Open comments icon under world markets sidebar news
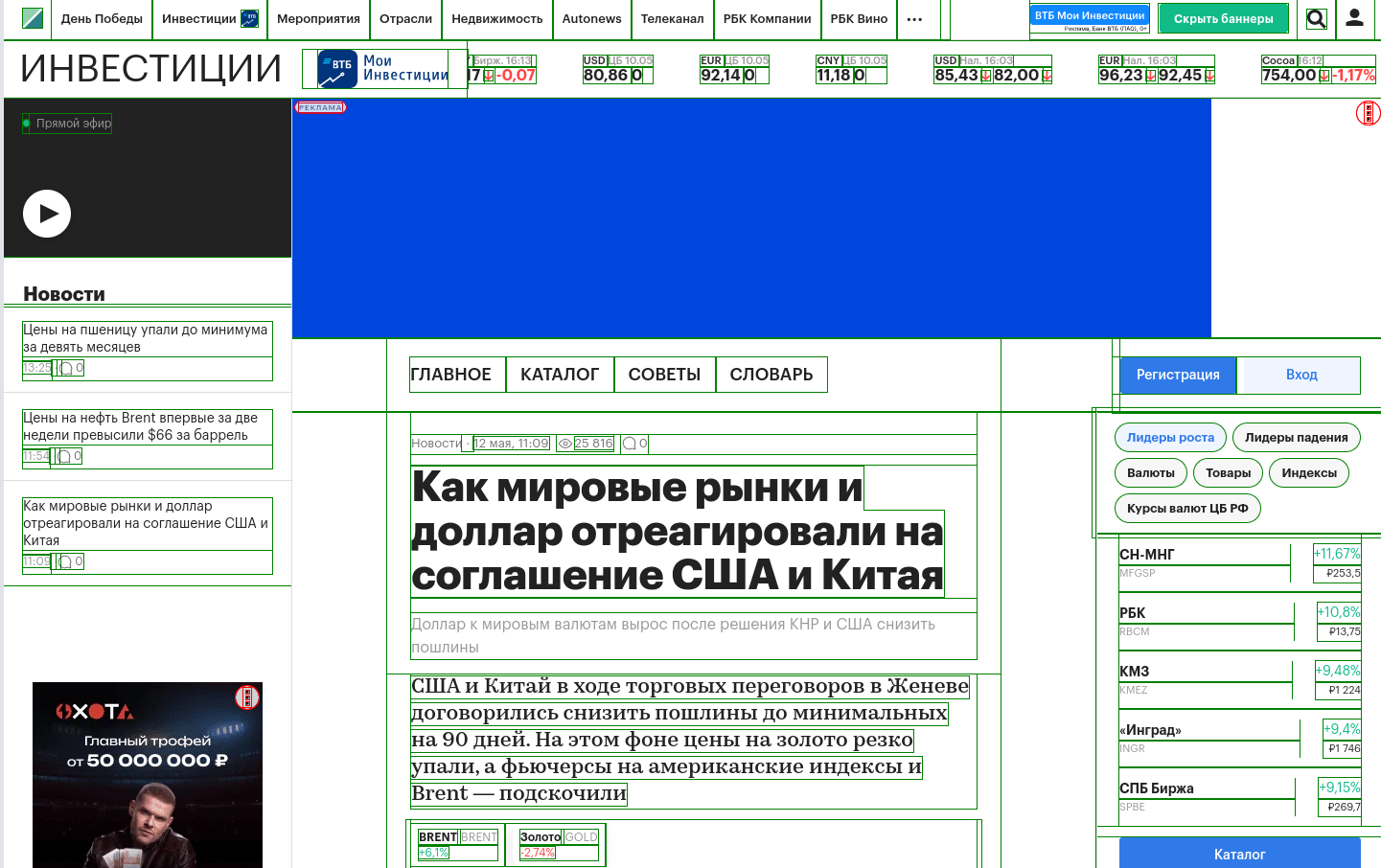Screen dimensions: 1381x868 (x=65, y=561)
